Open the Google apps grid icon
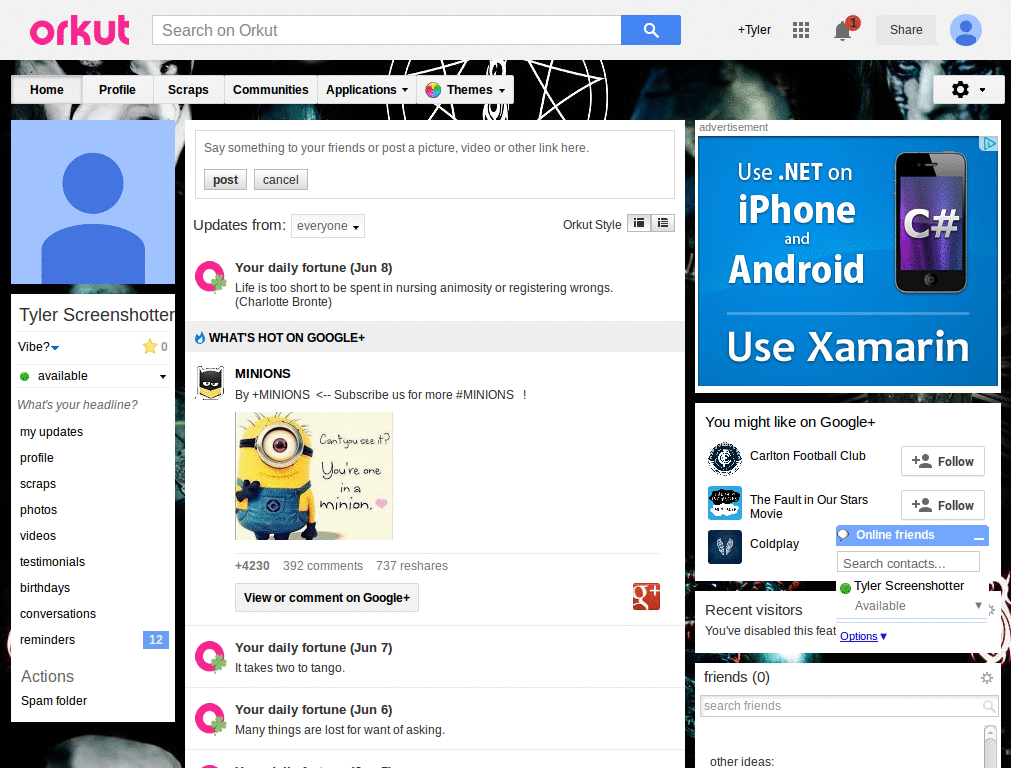 801,30
